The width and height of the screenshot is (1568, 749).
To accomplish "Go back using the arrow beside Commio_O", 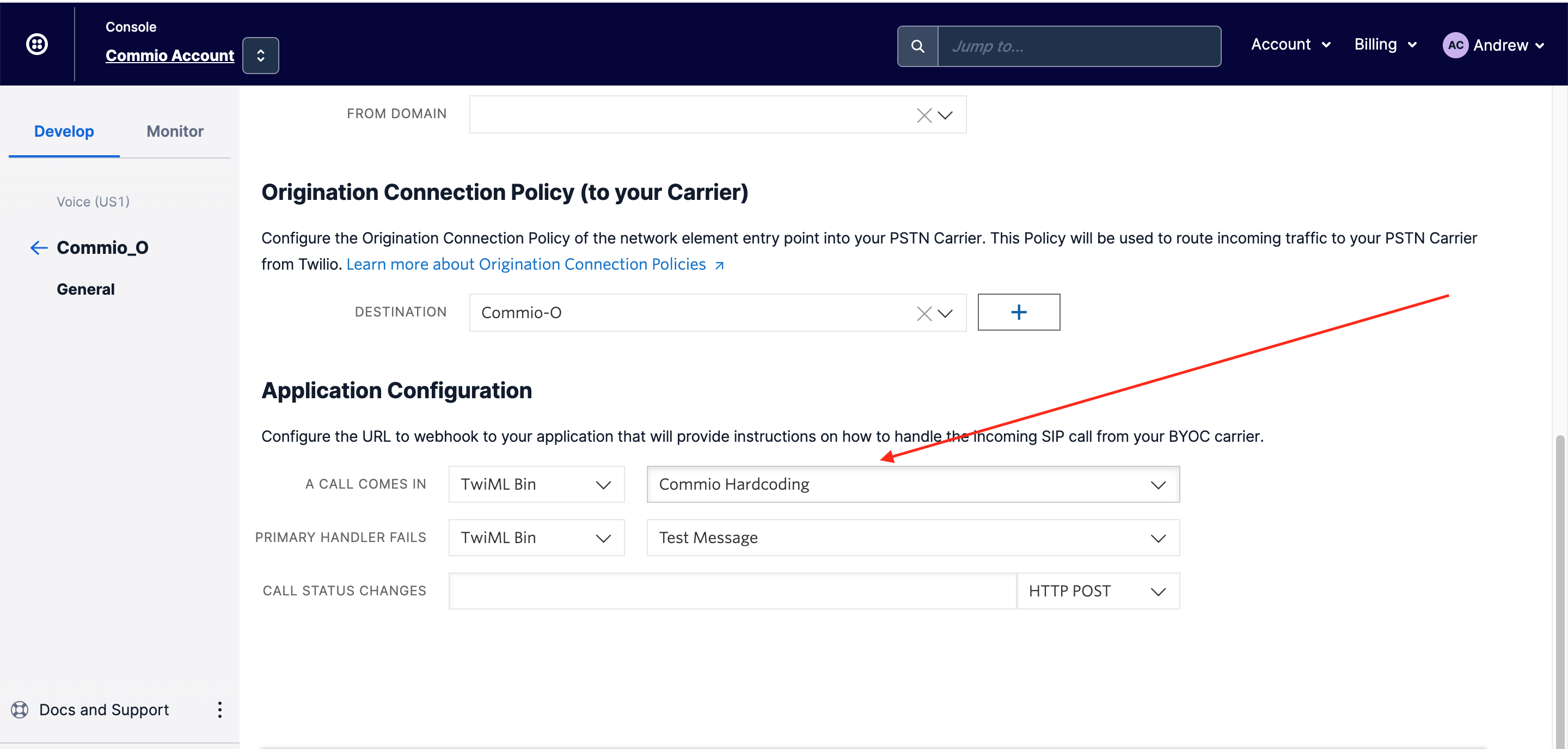I will (x=39, y=248).
